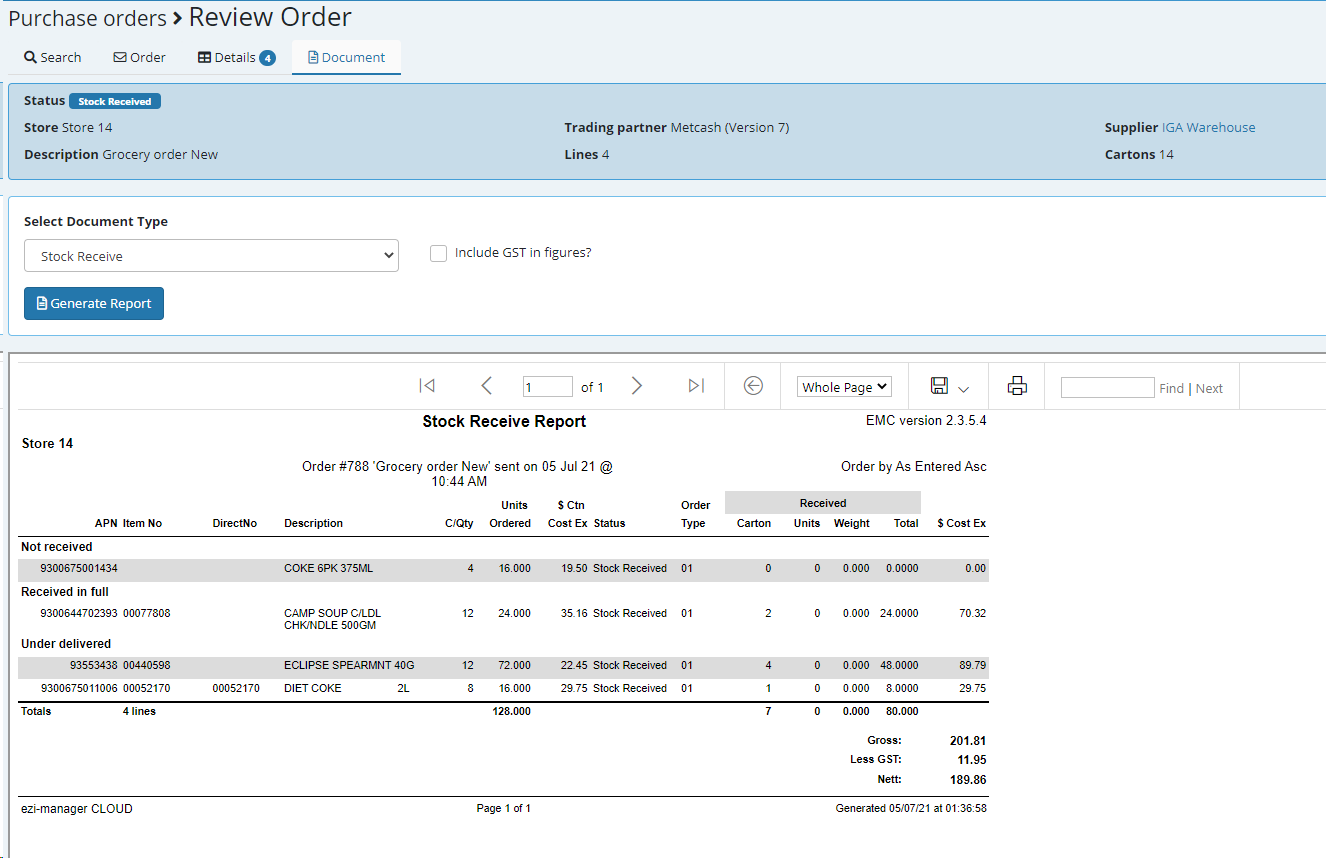Select APN 9300644702393 in report
The height and width of the screenshot is (858, 1326).
(x=79, y=613)
